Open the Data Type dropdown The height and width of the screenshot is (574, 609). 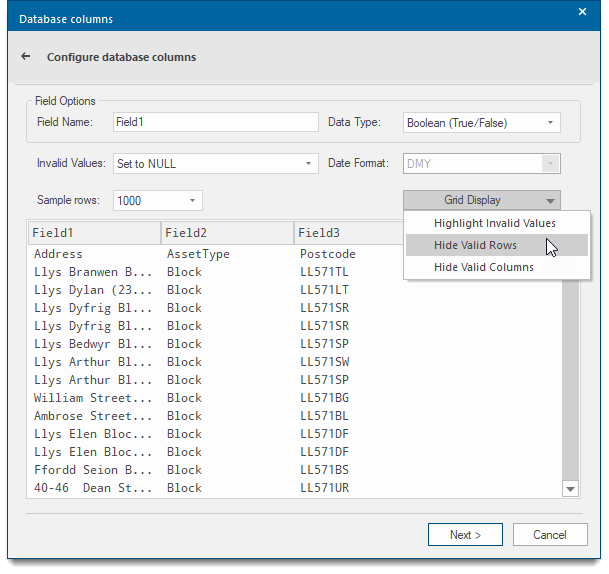482,123
